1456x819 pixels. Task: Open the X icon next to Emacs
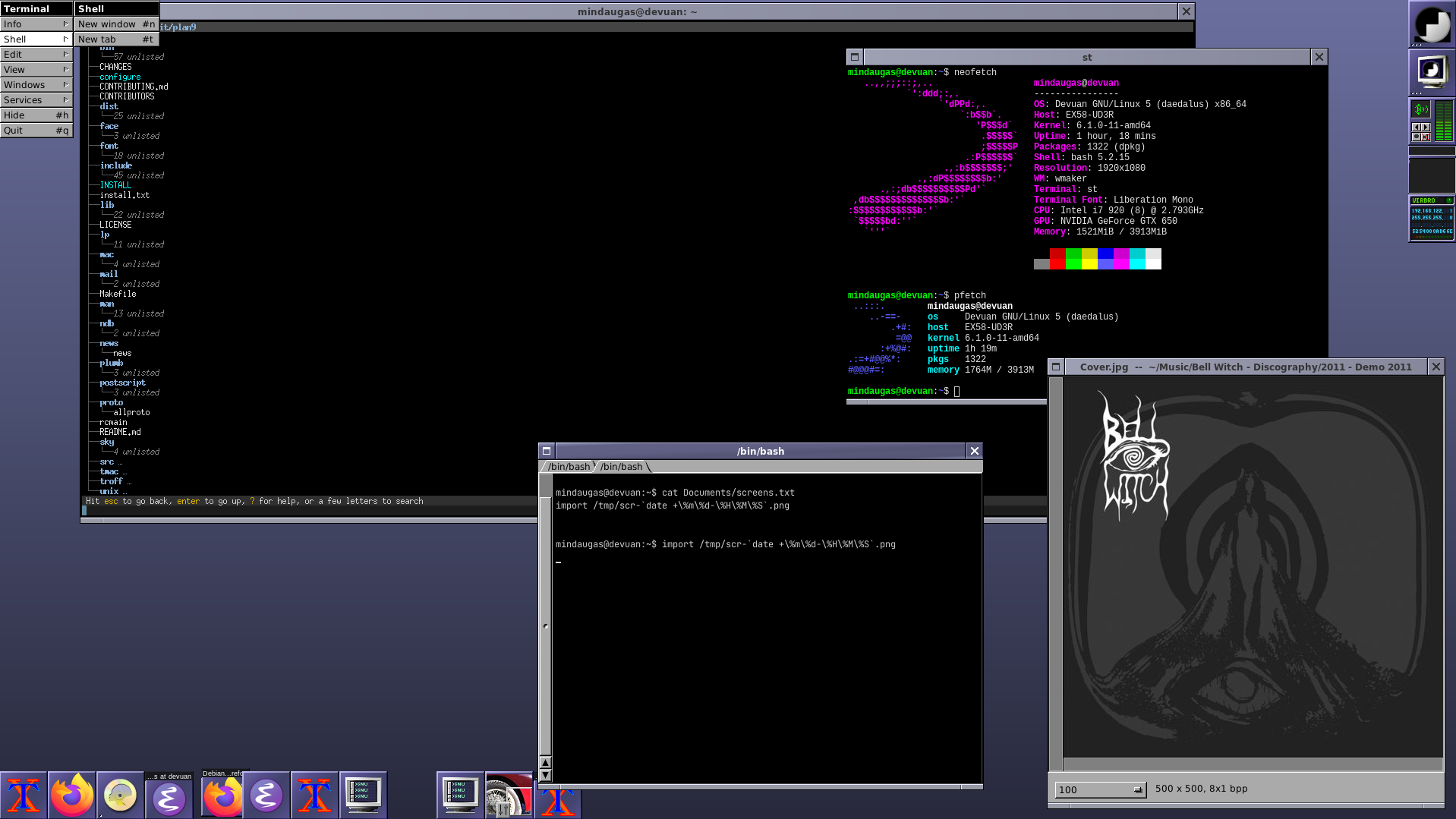[x=315, y=795]
